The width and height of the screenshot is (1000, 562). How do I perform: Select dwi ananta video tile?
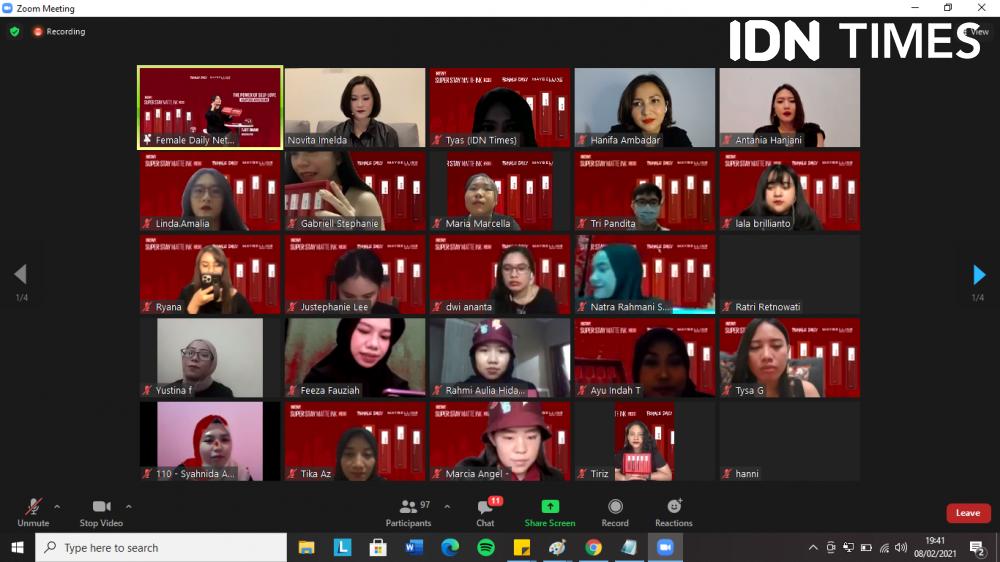(500, 274)
